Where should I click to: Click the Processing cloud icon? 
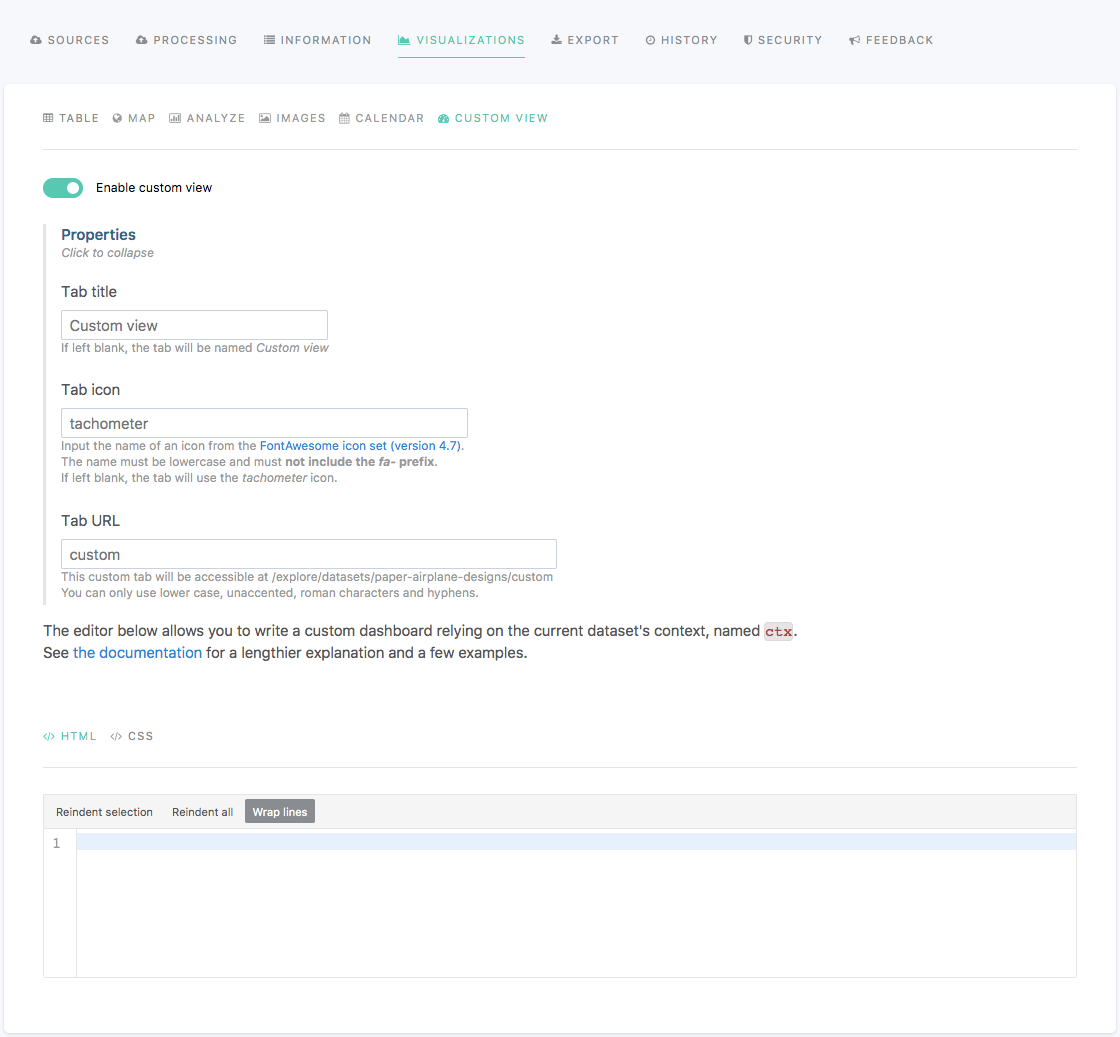click(x=142, y=40)
